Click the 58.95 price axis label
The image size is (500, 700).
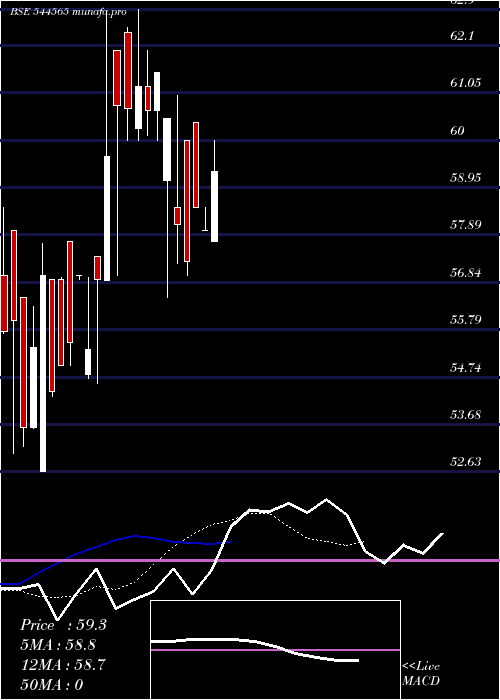click(466, 178)
